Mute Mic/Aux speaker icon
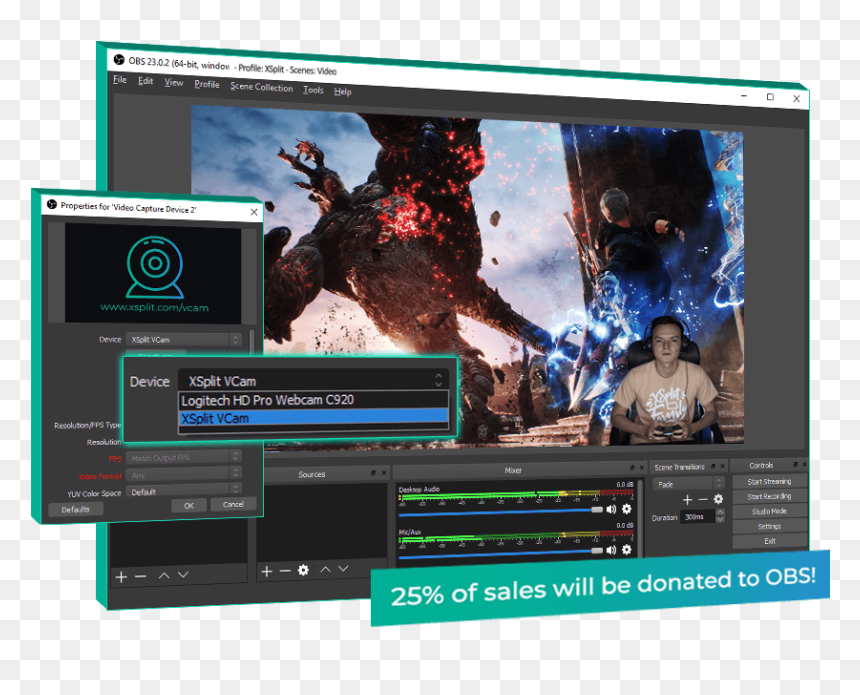Screen dimensions: 860x695 pos(611,550)
